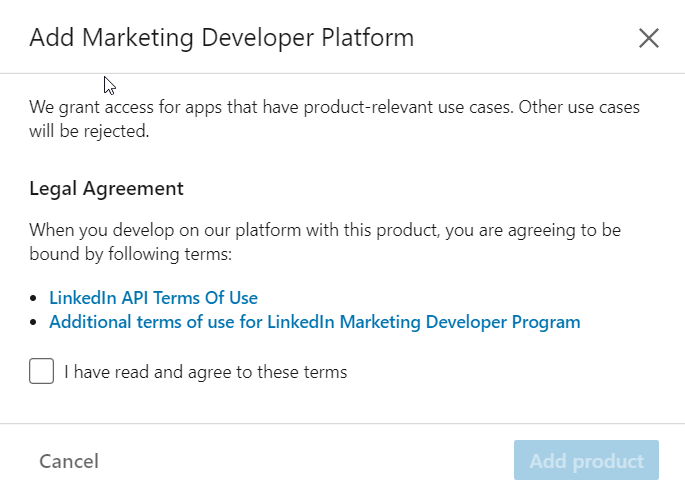The height and width of the screenshot is (493, 685).
Task: Select the 'Legal Agreement' heading text
Action: point(107,189)
